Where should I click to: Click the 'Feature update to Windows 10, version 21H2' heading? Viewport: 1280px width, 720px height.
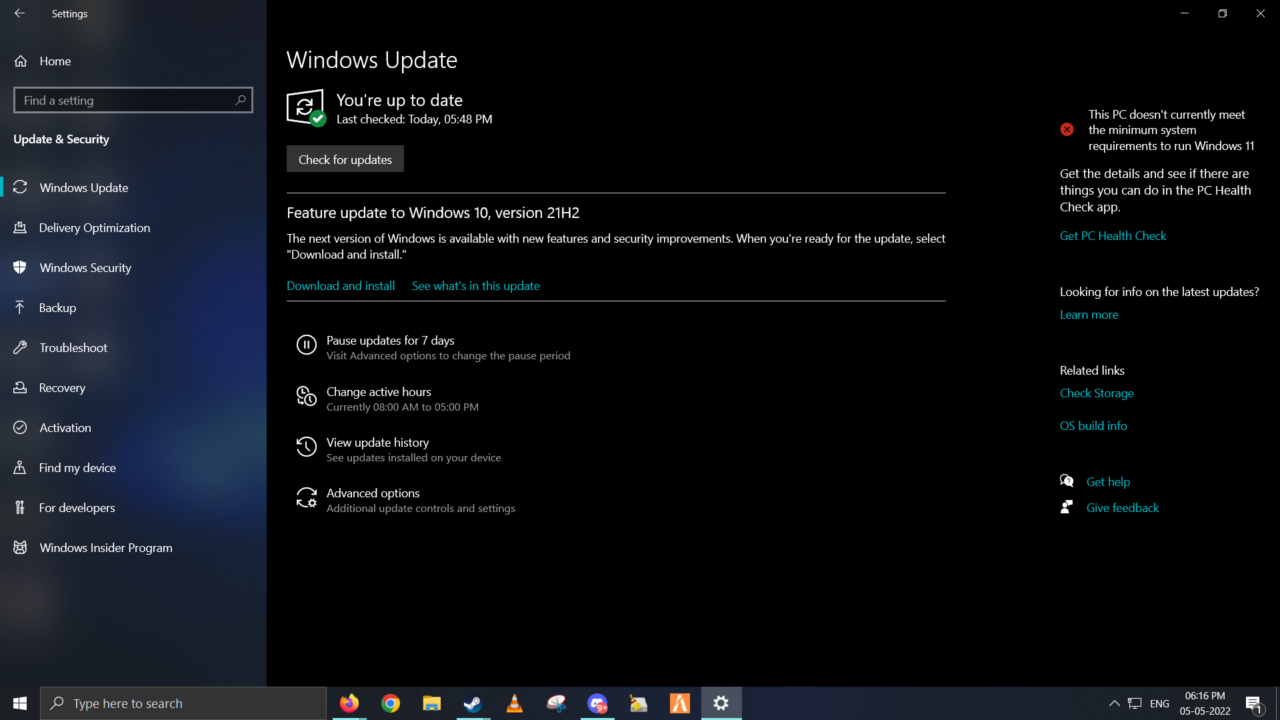433,213
